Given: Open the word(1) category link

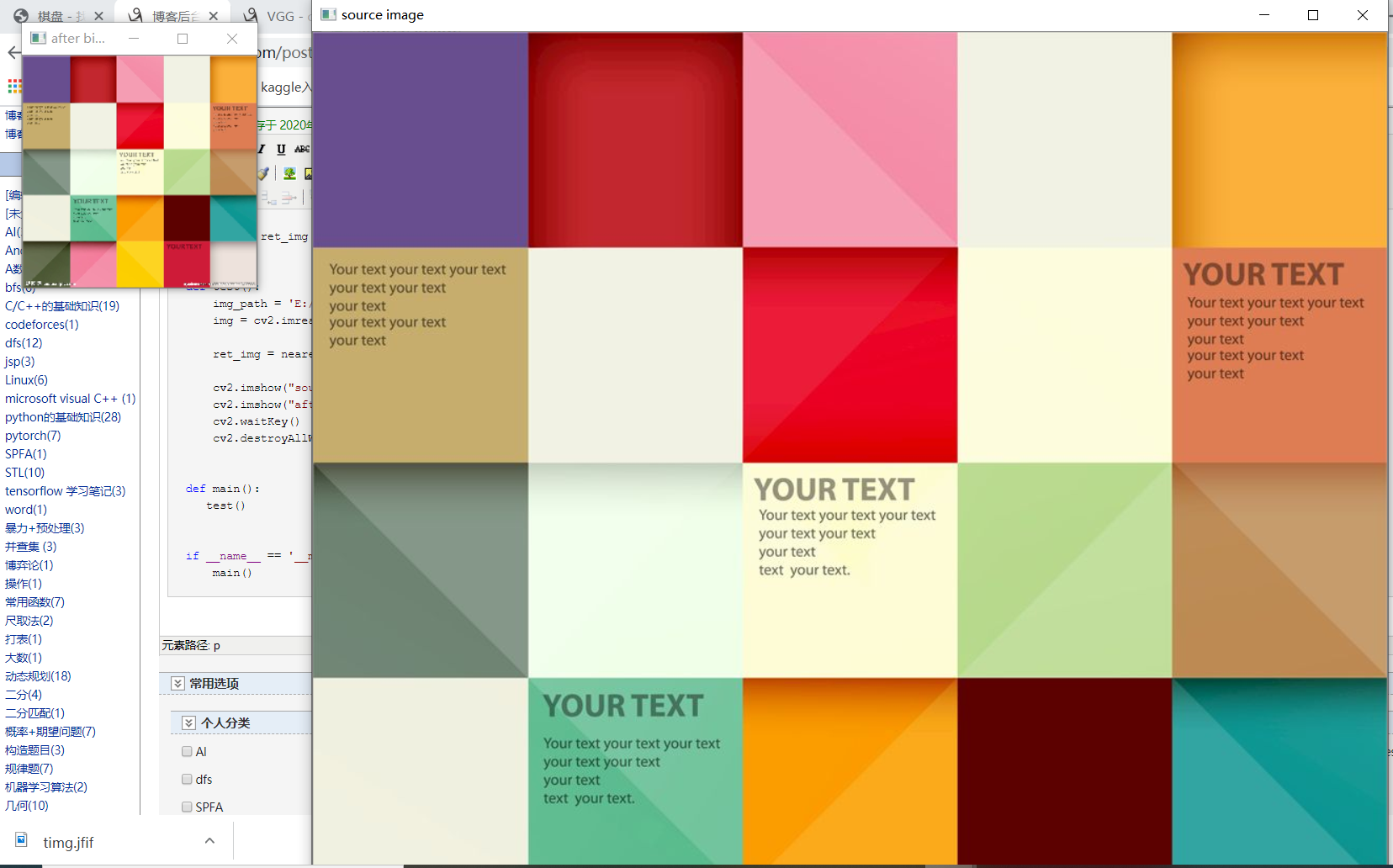Looking at the screenshot, I should click(x=26, y=510).
